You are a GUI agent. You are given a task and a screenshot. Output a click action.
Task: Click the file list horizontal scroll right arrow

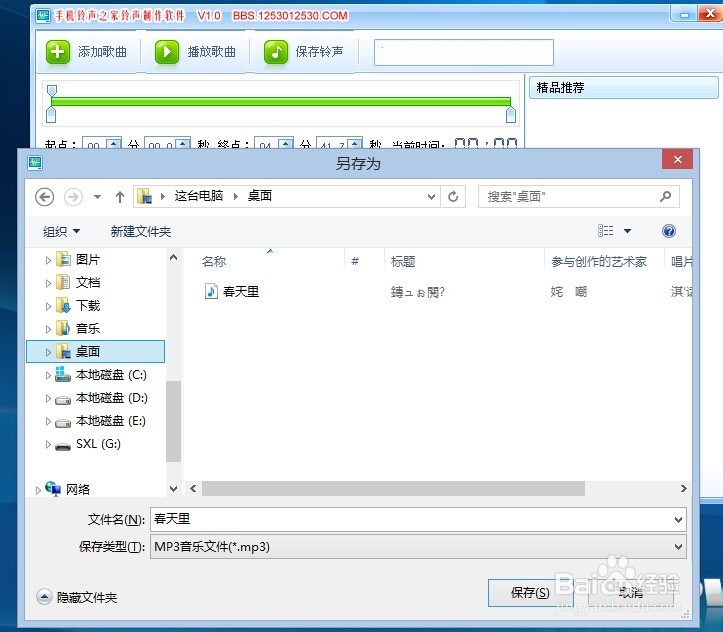(x=684, y=489)
